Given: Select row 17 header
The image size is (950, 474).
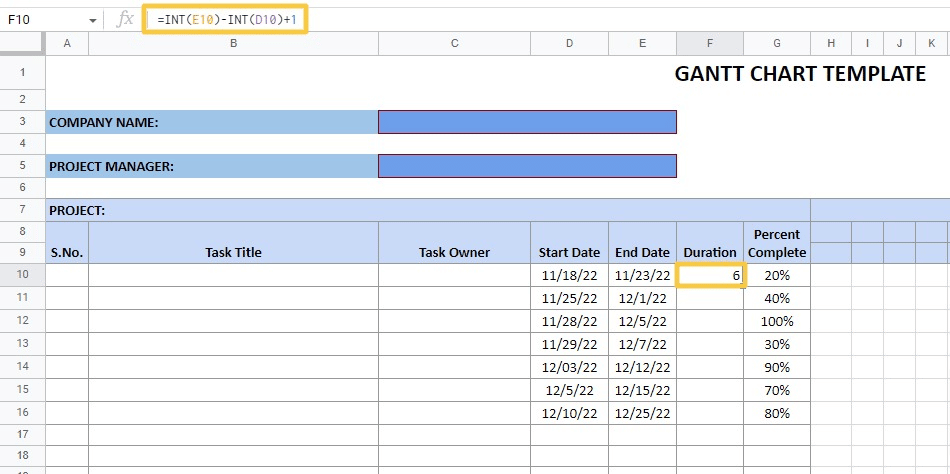Looking at the screenshot, I should click(x=22, y=435).
